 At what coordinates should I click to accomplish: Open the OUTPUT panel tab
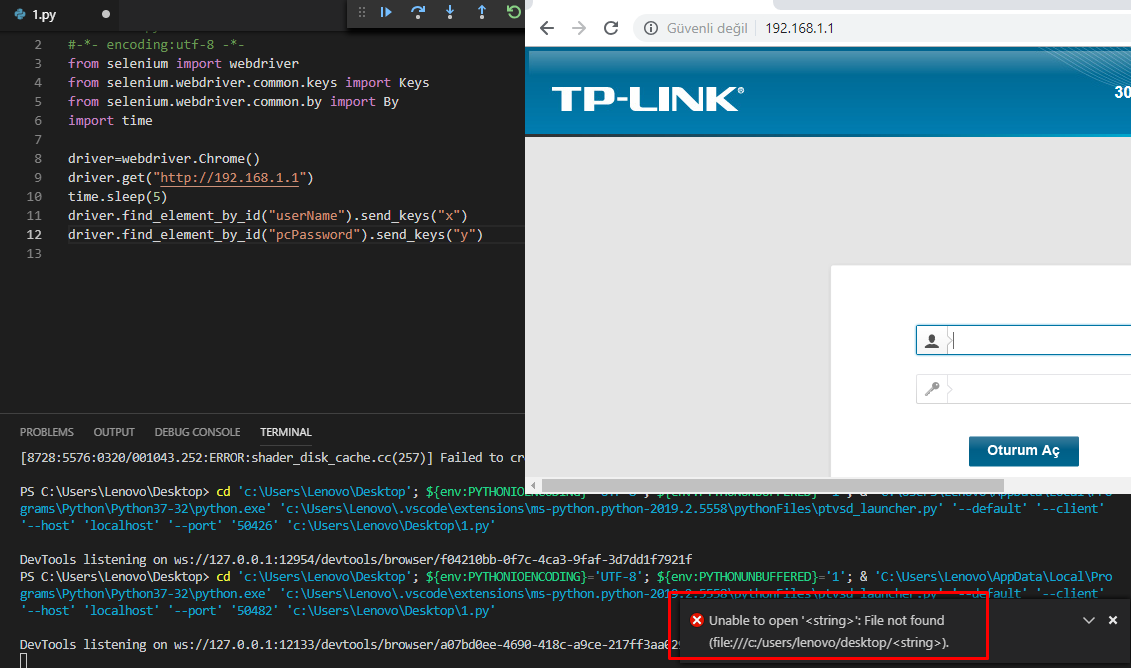114,432
